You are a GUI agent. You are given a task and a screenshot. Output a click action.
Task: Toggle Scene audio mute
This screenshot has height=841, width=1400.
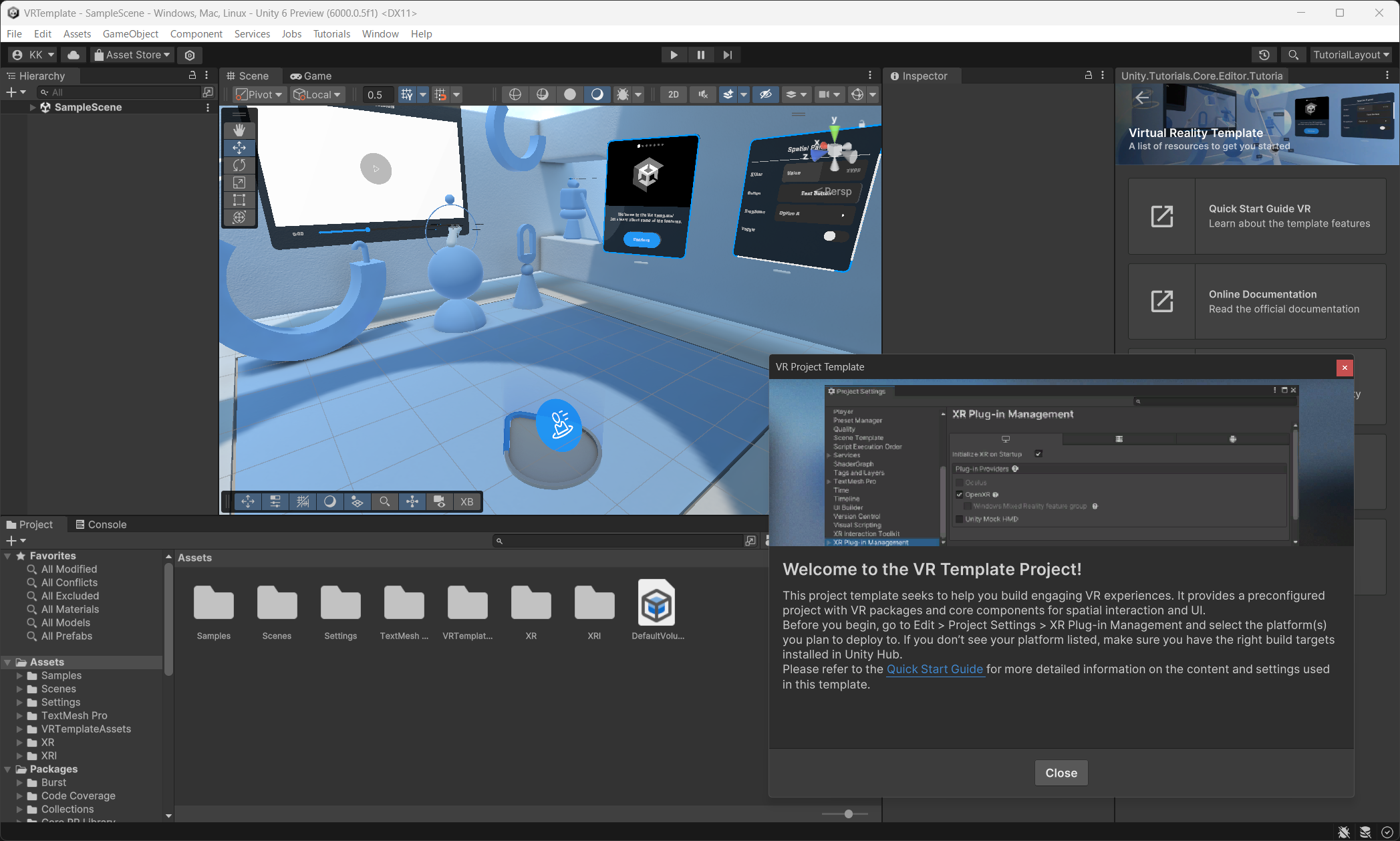702,94
